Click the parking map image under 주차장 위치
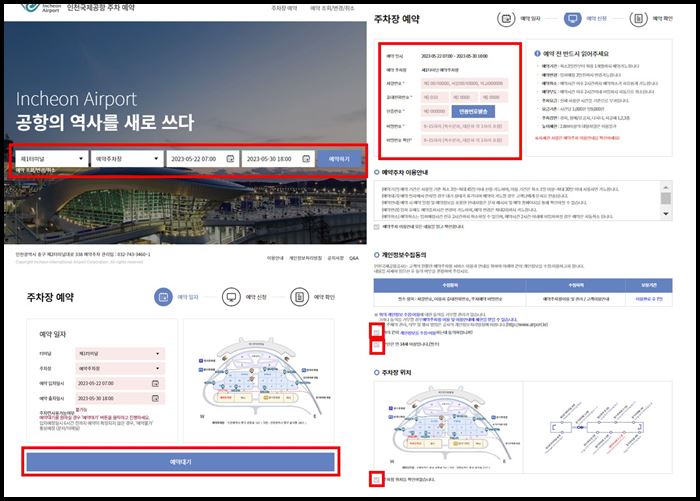This screenshot has width=700, height=501. [x=449, y=427]
